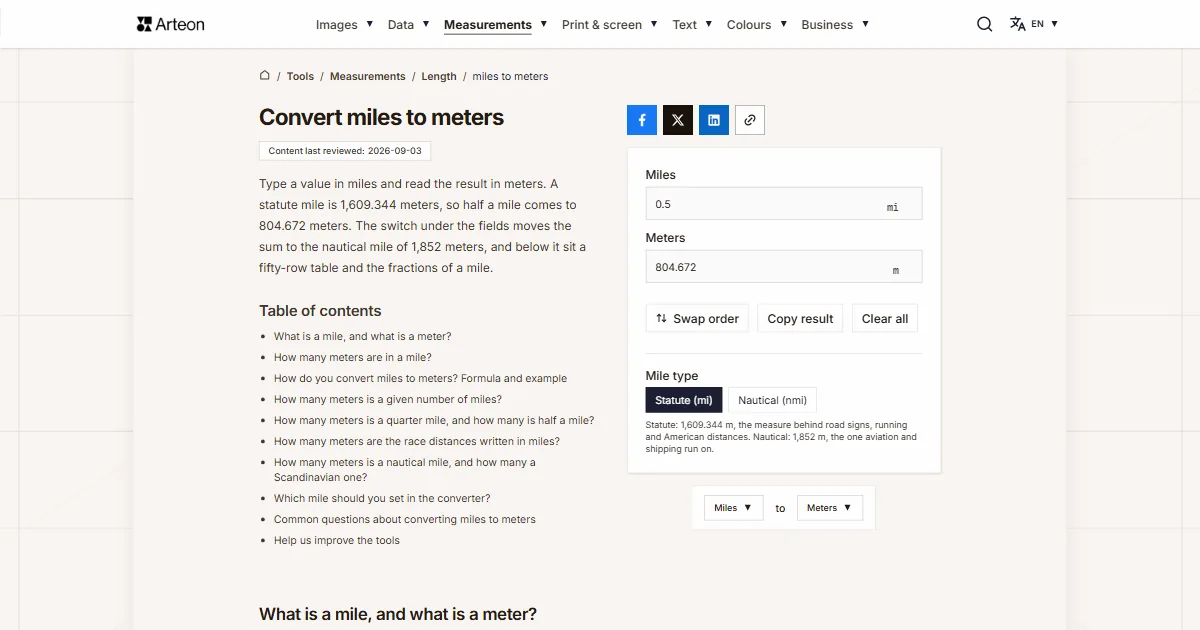Open the source unit Miles dropdown
This screenshot has width=1200, height=630.
point(733,508)
